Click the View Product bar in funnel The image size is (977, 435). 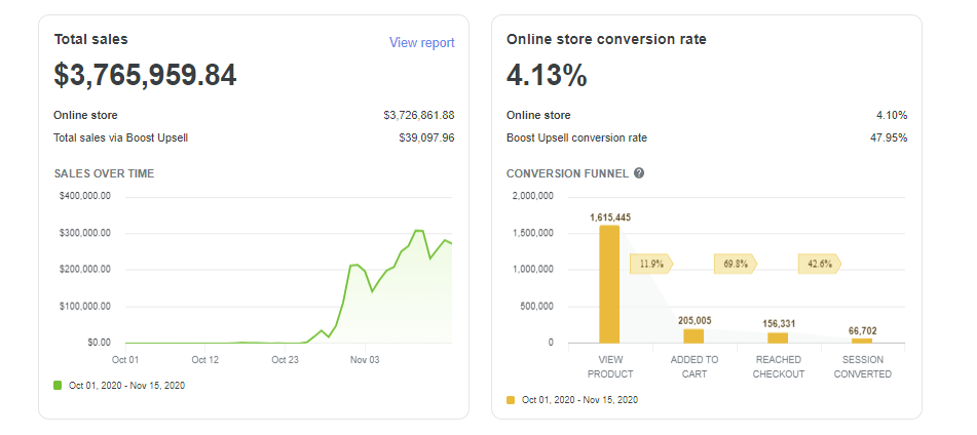point(609,284)
